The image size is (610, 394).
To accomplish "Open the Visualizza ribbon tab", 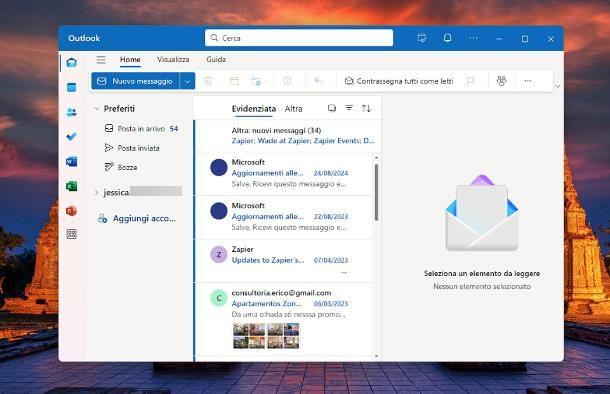I will [173, 60].
